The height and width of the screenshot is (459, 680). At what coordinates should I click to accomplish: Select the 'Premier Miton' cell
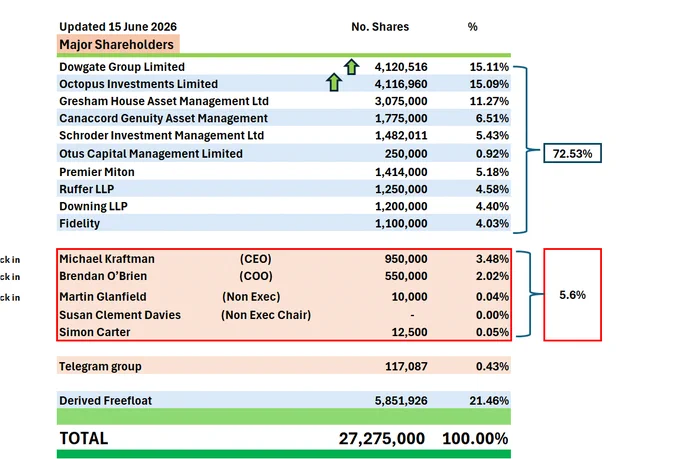pyautogui.click(x=97, y=172)
